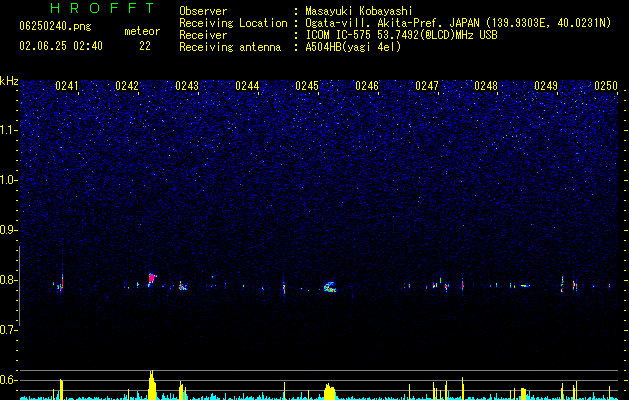Click the horizontal echo streak before 0249
Viewport: 629px width, 400px height.
[x=525, y=286]
